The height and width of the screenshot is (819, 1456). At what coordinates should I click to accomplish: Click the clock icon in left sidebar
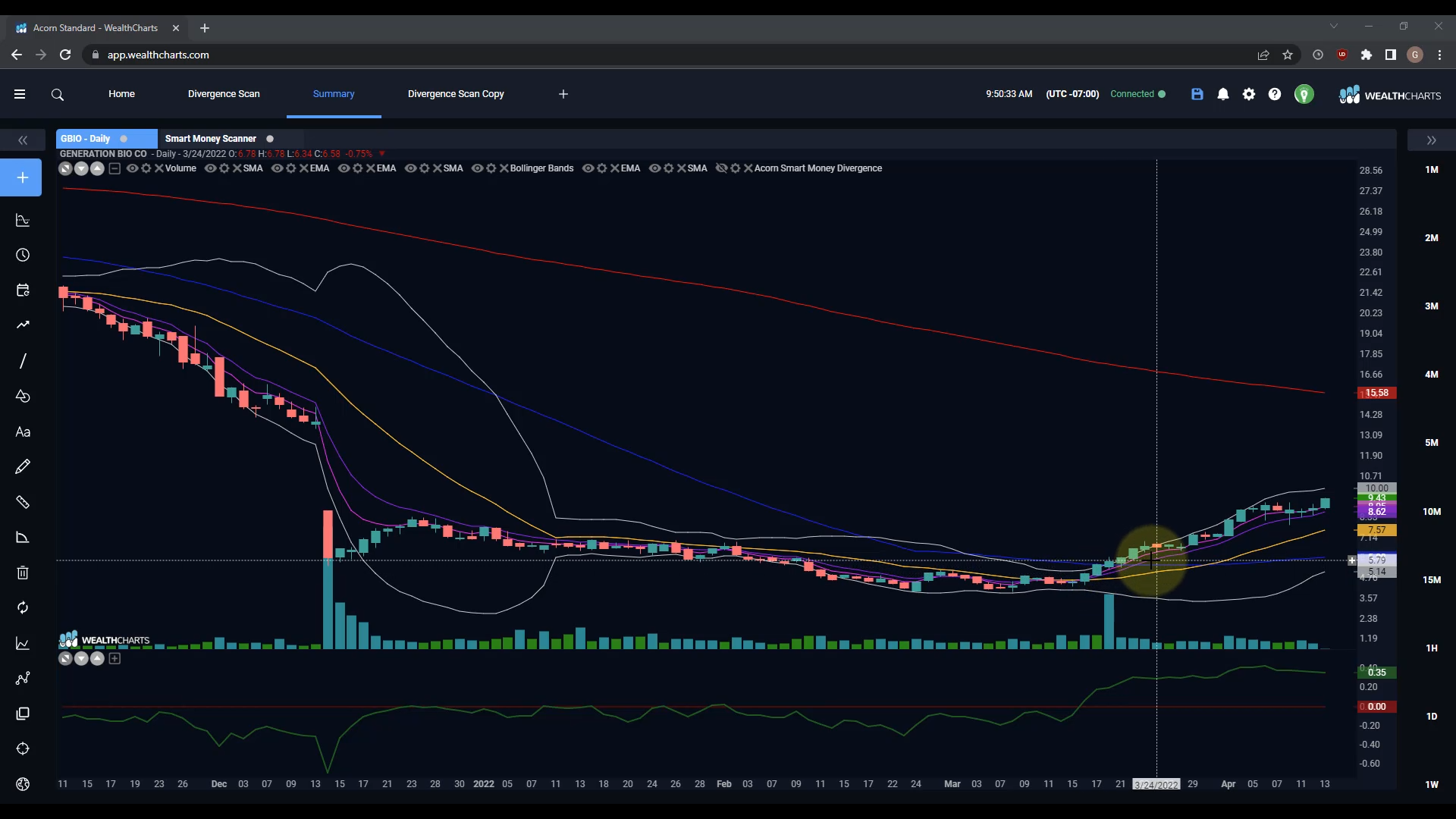(x=23, y=255)
